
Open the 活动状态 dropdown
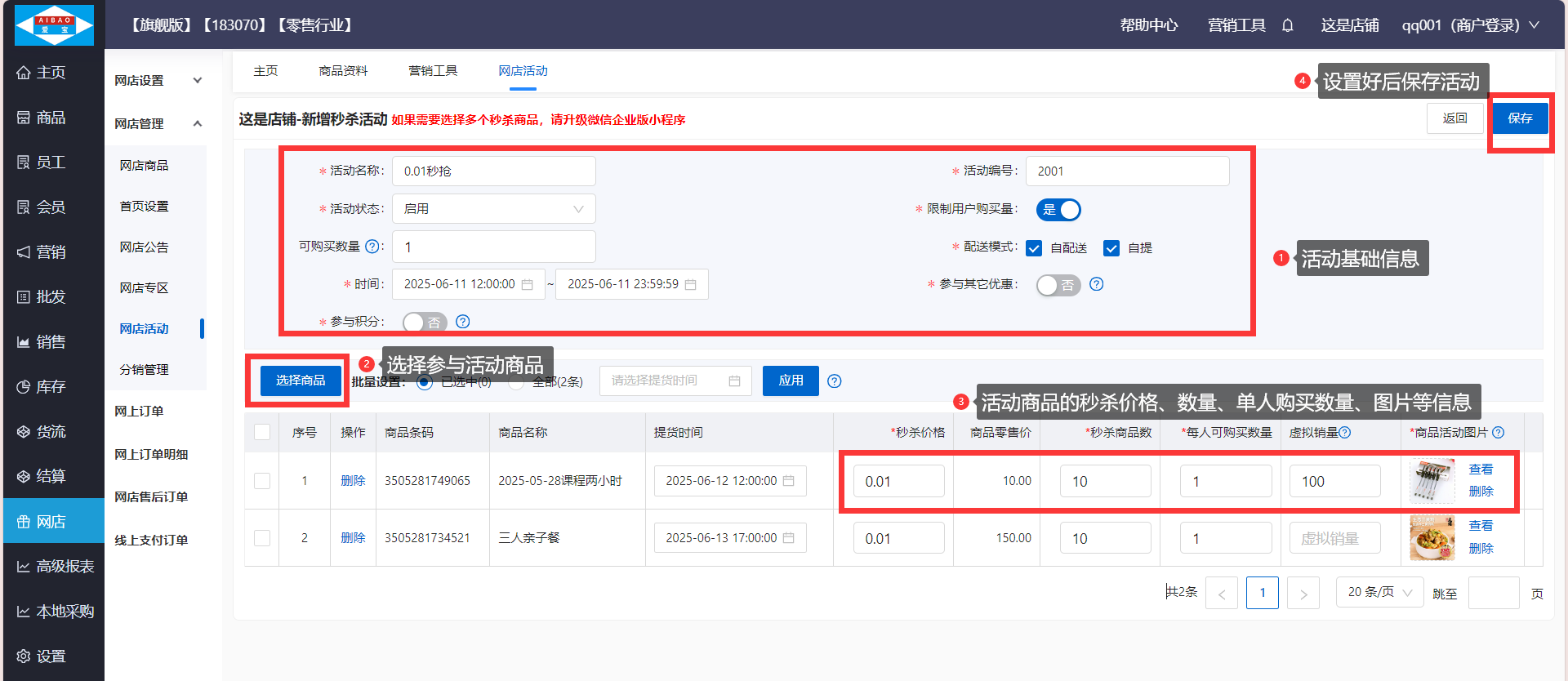point(493,209)
